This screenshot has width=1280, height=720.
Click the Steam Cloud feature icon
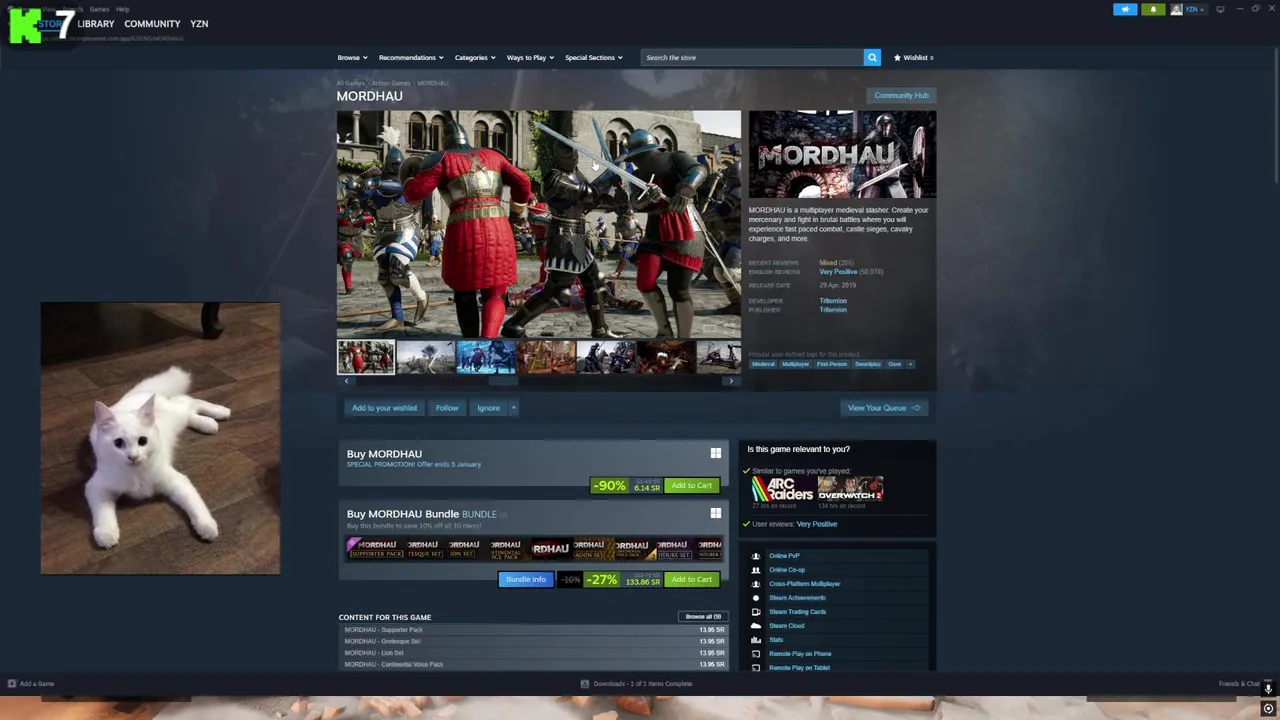click(756, 626)
